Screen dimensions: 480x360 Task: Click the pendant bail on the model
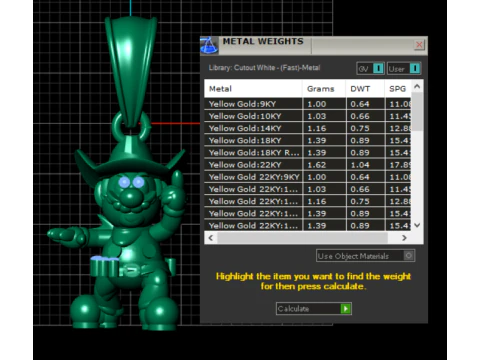coord(131,72)
